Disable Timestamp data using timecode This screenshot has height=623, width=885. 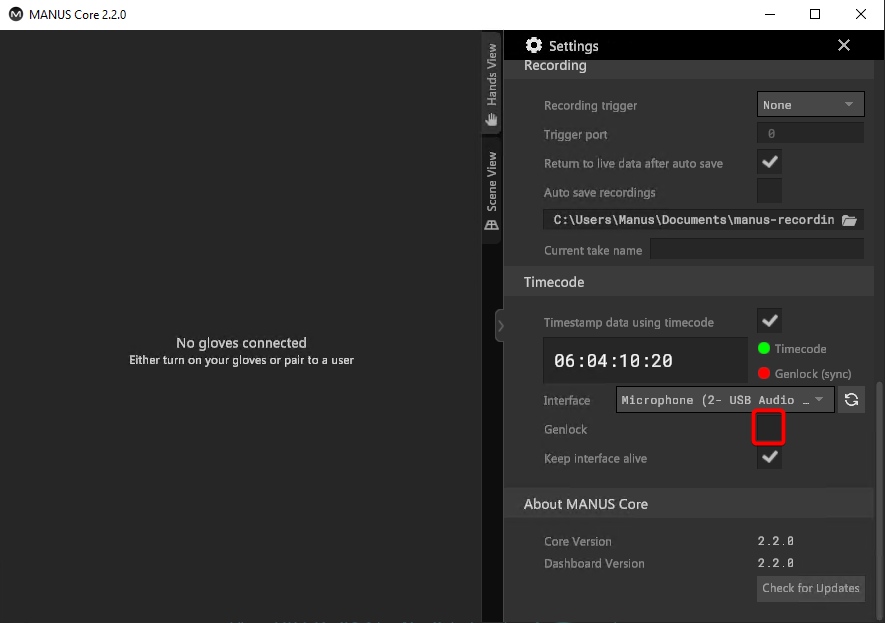pos(769,322)
